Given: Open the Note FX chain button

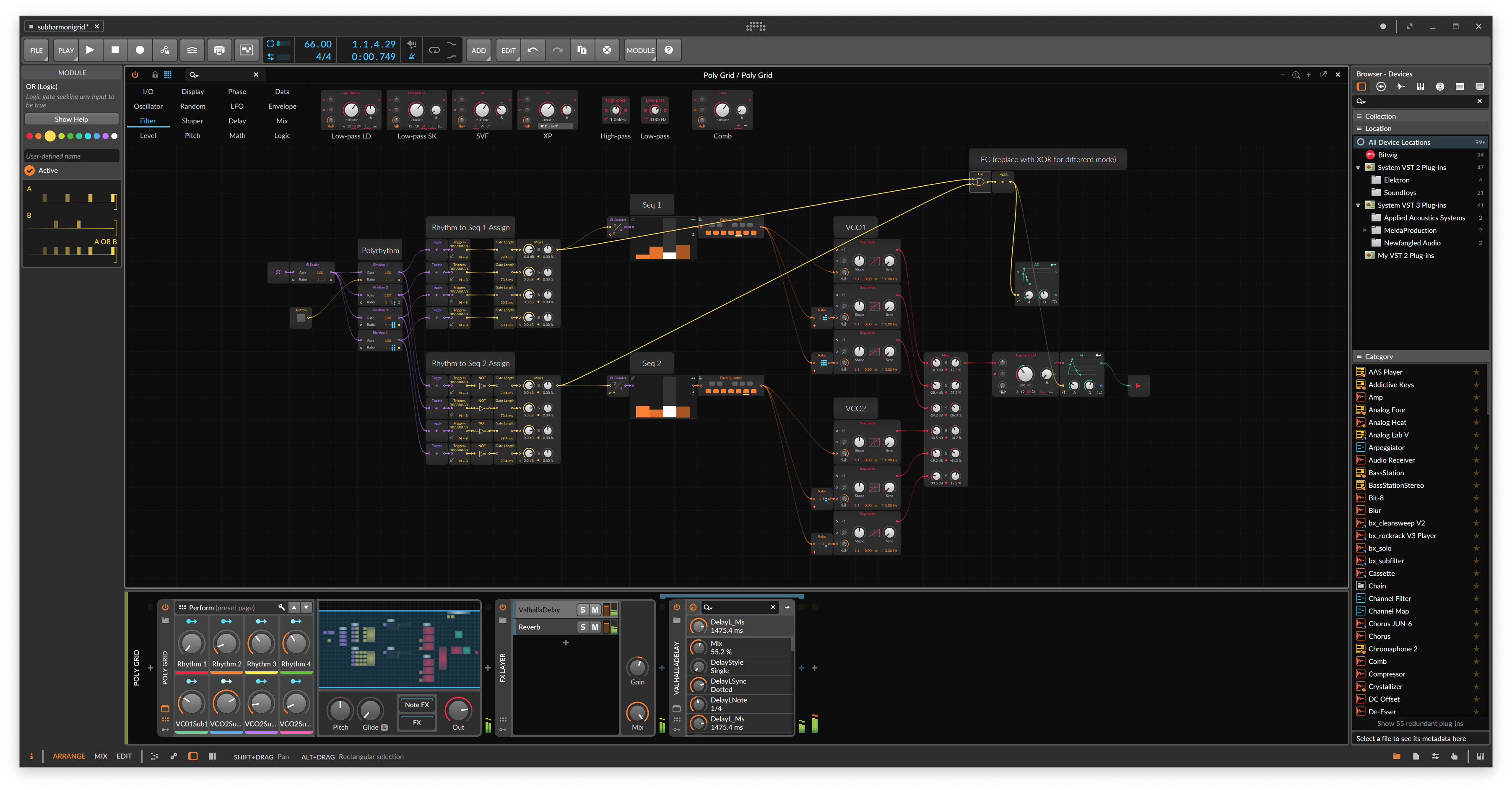Looking at the screenshot, I should coord(417,705).
